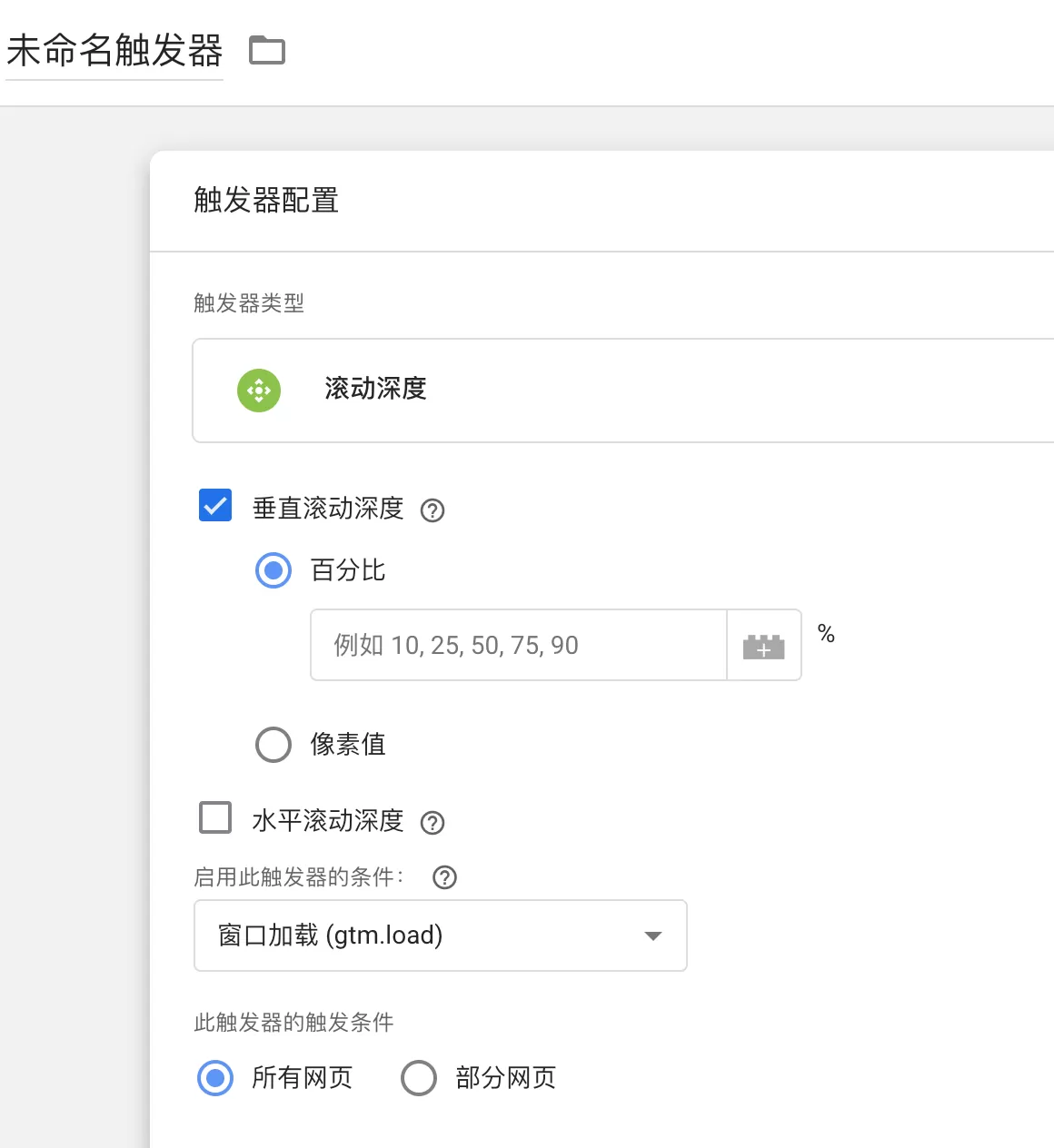
Task: Rename the 未命名触发器 title
Action: [x=114, y=51]
